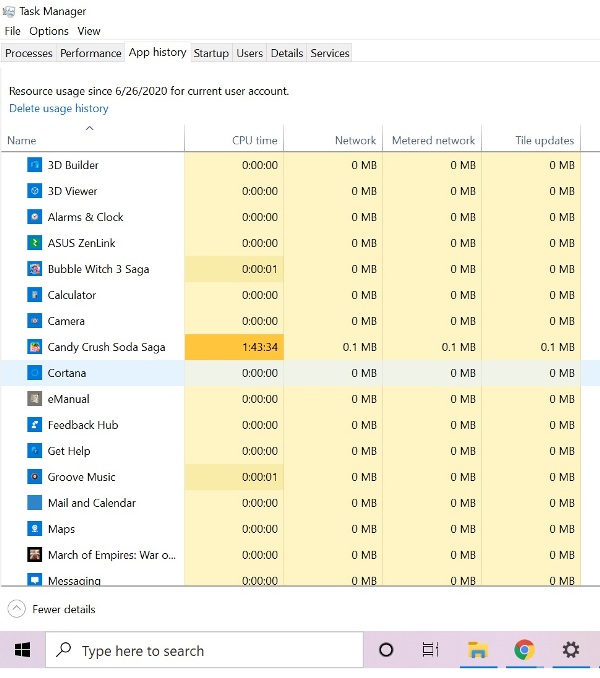Click the Mail and Calendar app icon

click(35, 502)
